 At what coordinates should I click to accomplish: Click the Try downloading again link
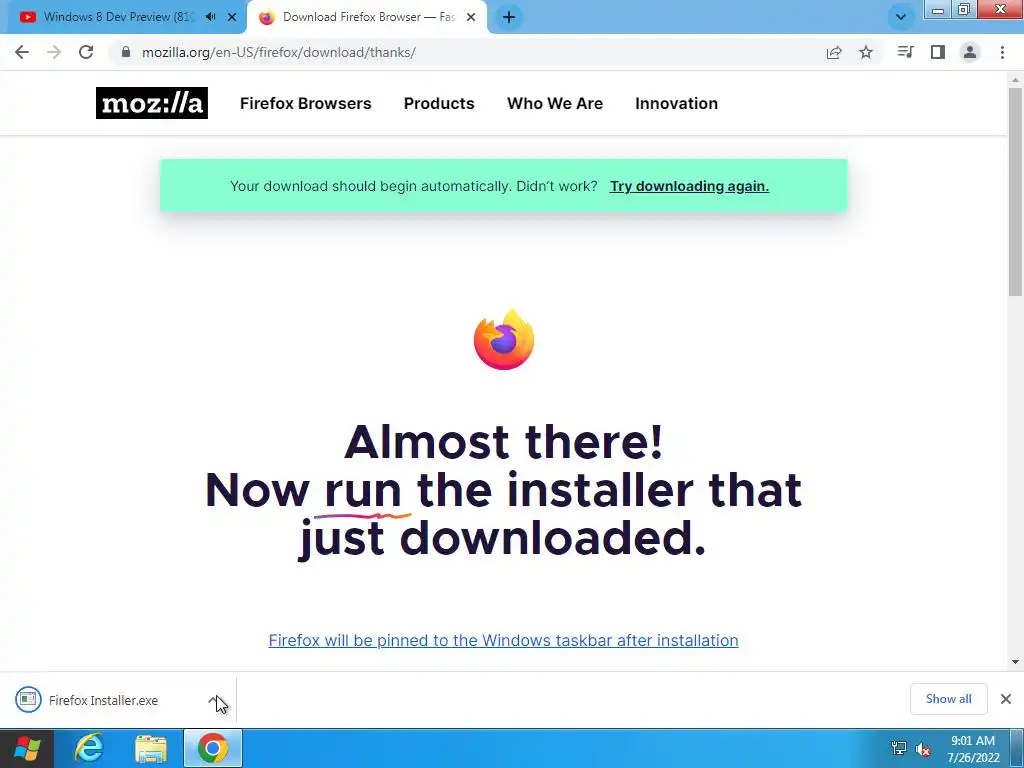(689, 186)
